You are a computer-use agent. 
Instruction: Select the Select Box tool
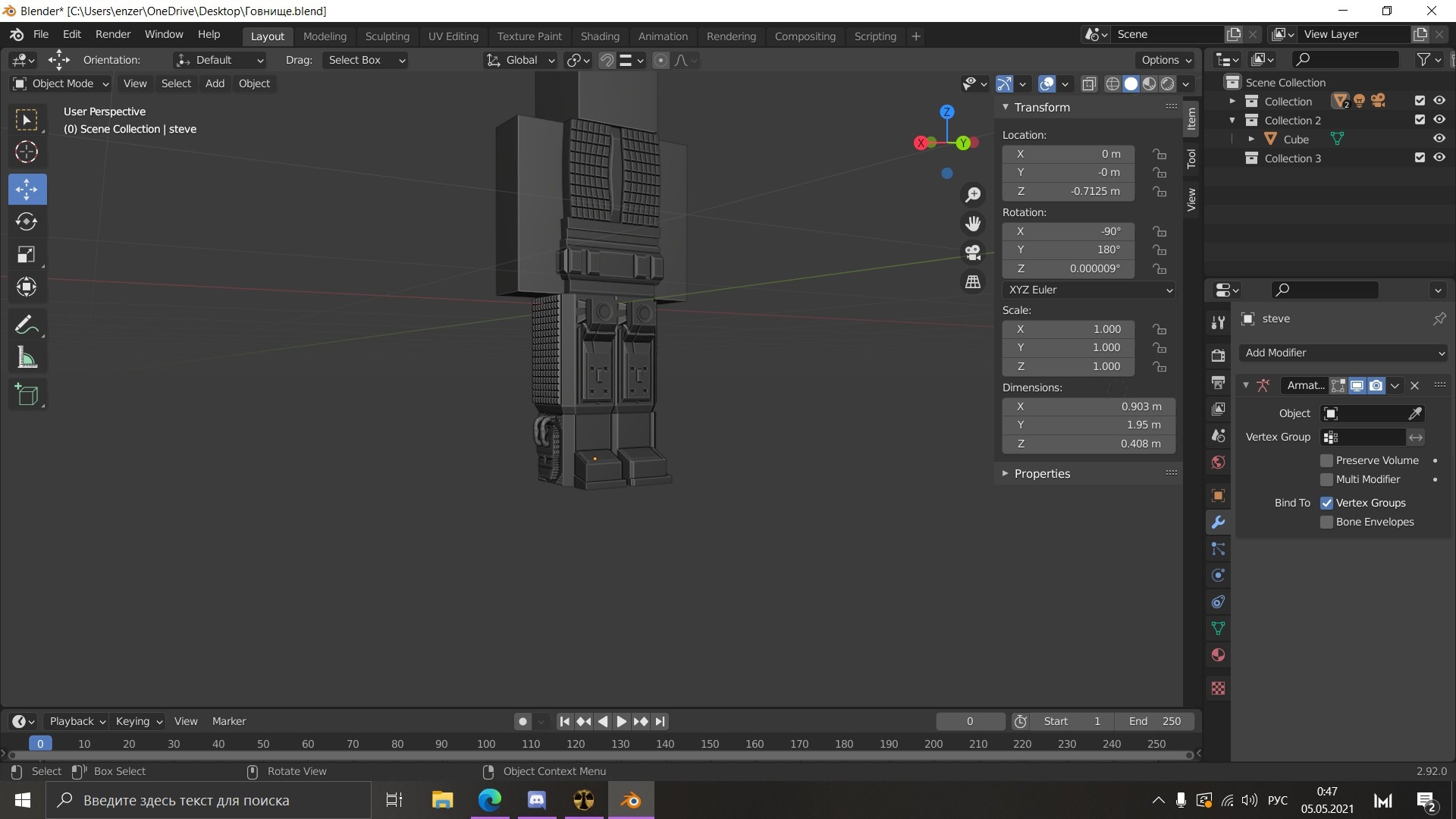27,120
